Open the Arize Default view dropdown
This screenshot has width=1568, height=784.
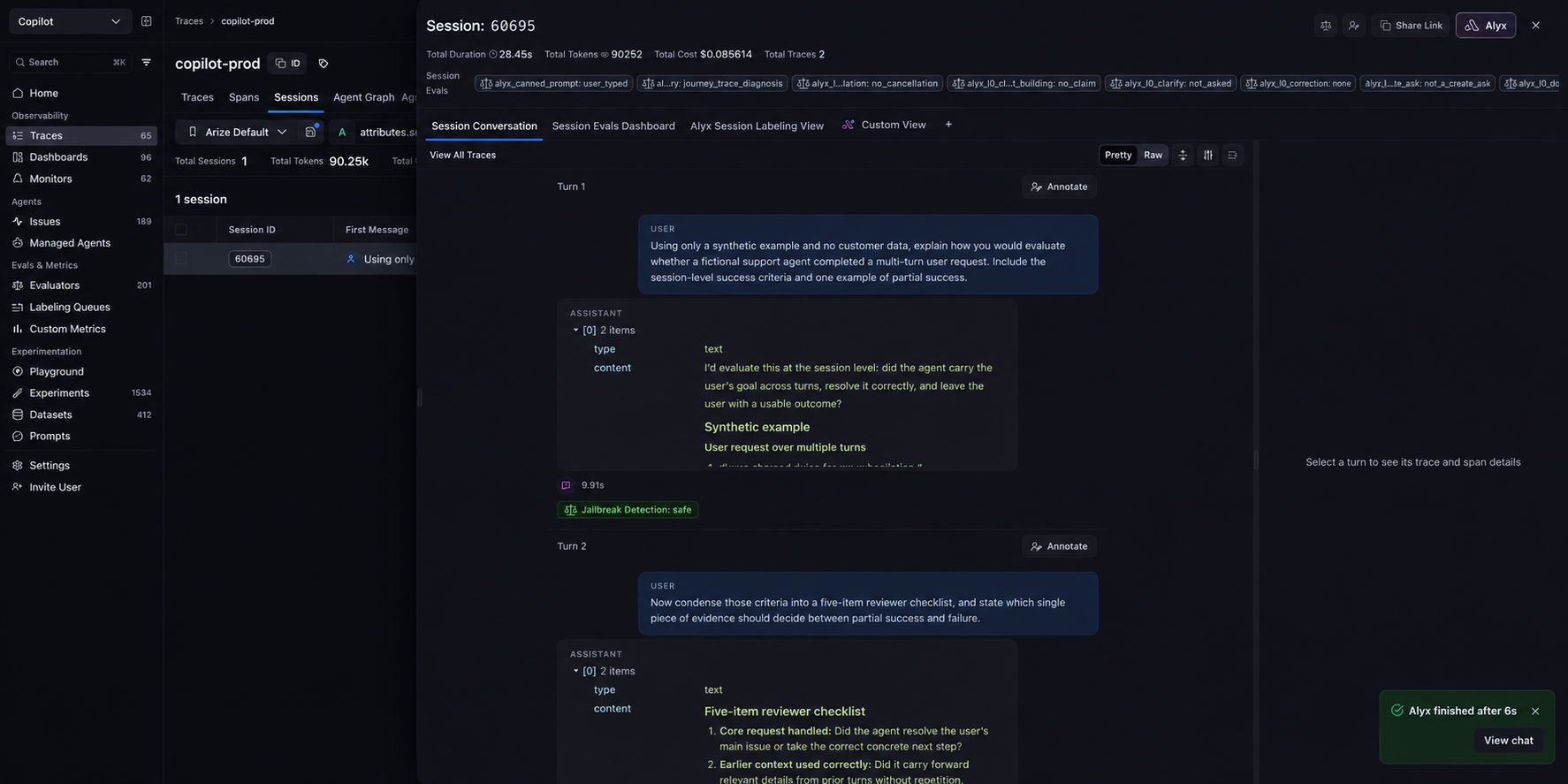click(236, 132)
